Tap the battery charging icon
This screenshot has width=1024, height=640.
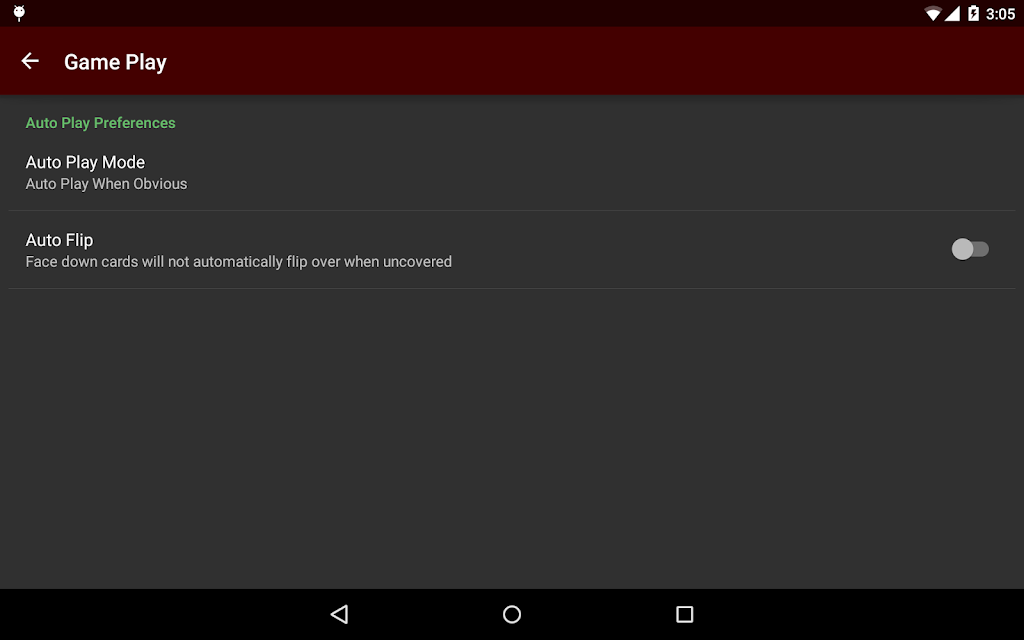[x=973, y=13]
